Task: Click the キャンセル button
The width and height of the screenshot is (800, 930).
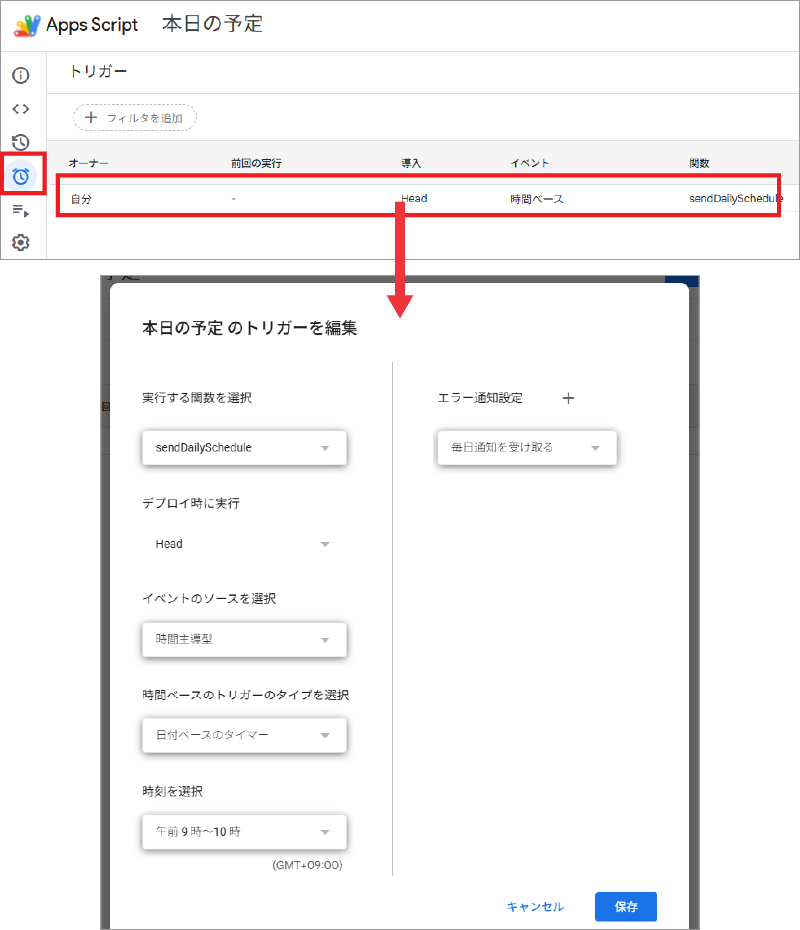Action: (536, 906)
